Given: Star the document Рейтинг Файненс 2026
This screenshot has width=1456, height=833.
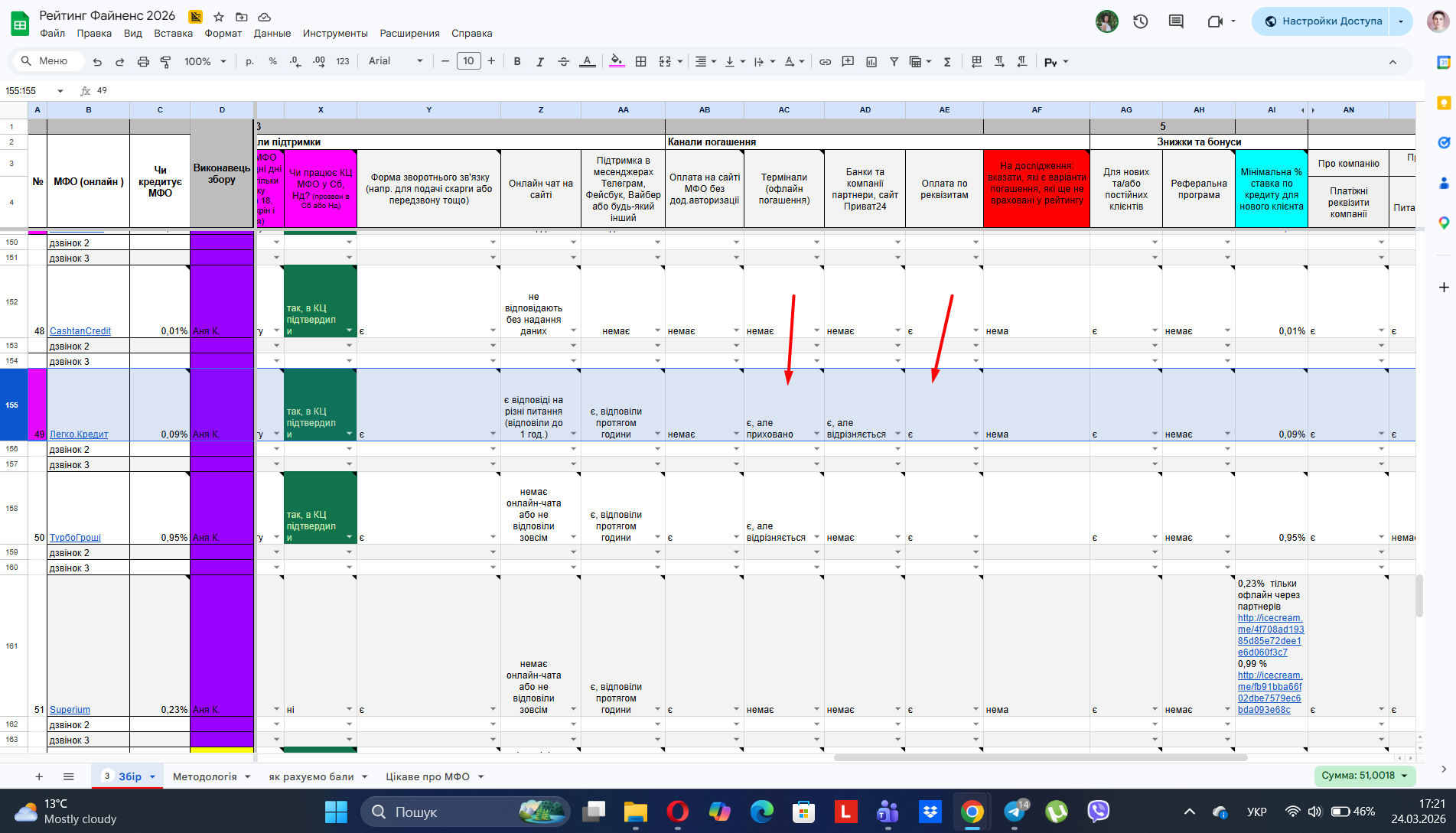Looking at the screenshot, I should click(x=219, y=17).
